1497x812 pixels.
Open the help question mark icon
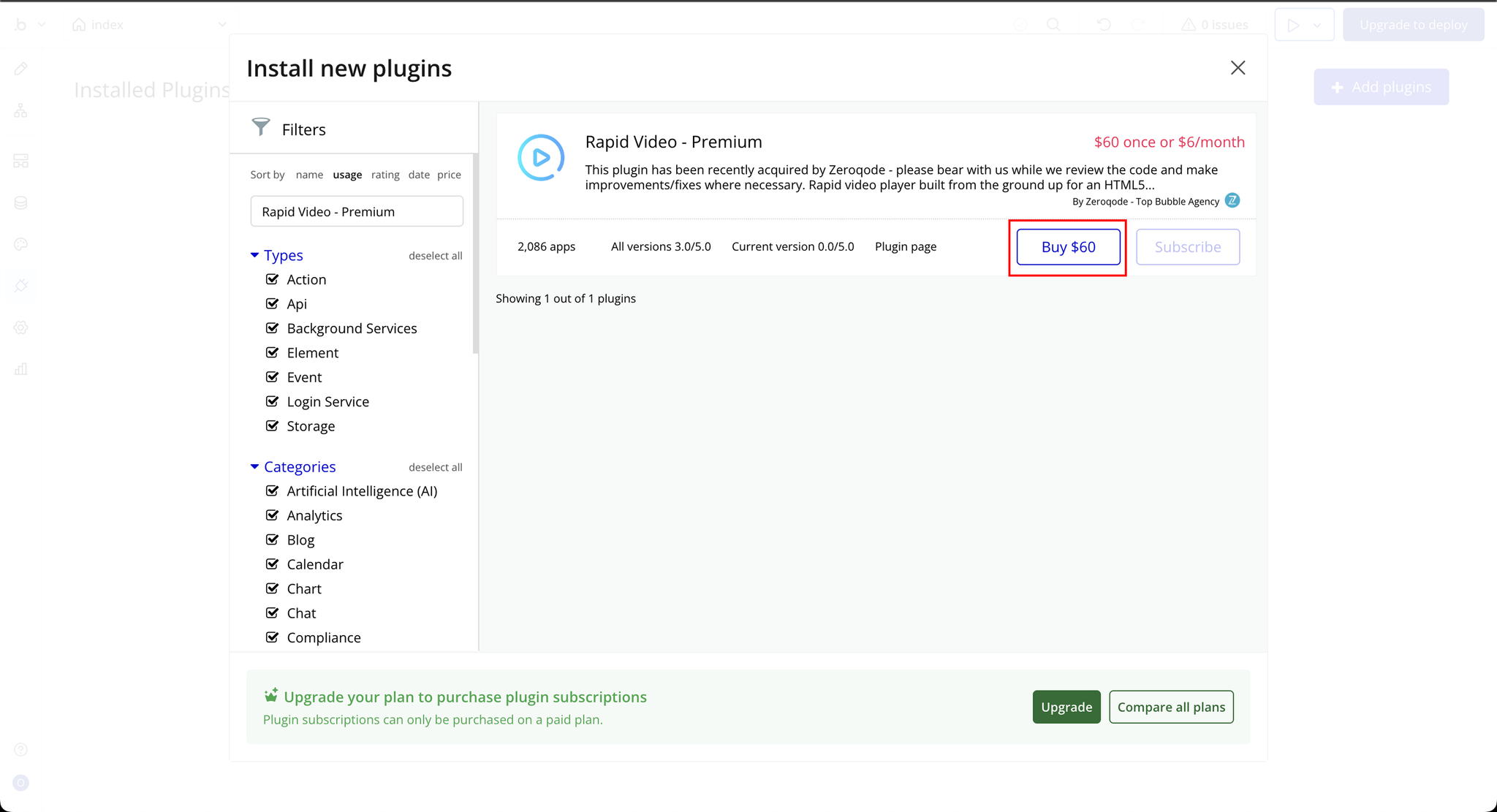click(20, 749)
